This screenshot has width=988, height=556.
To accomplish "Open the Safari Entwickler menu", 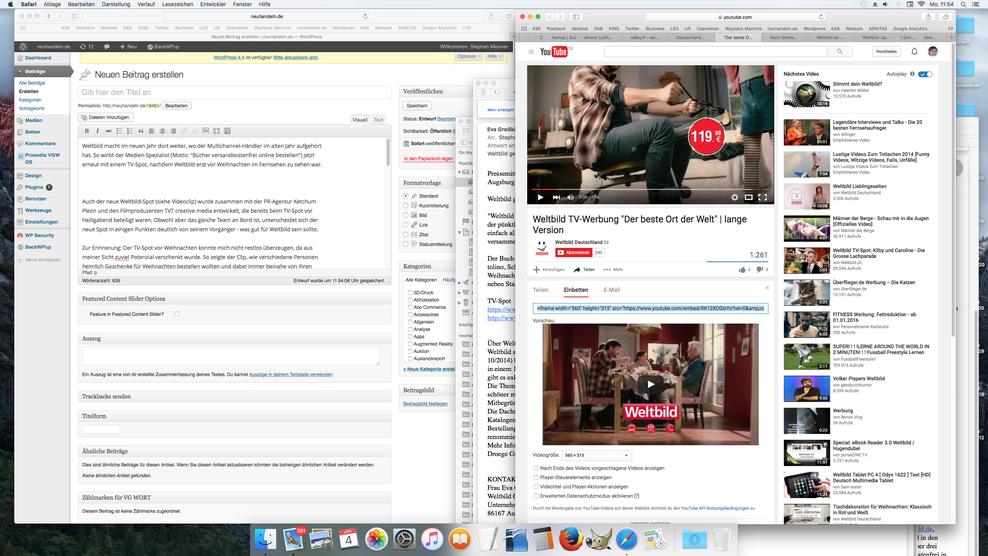I will tap(212, 4).
